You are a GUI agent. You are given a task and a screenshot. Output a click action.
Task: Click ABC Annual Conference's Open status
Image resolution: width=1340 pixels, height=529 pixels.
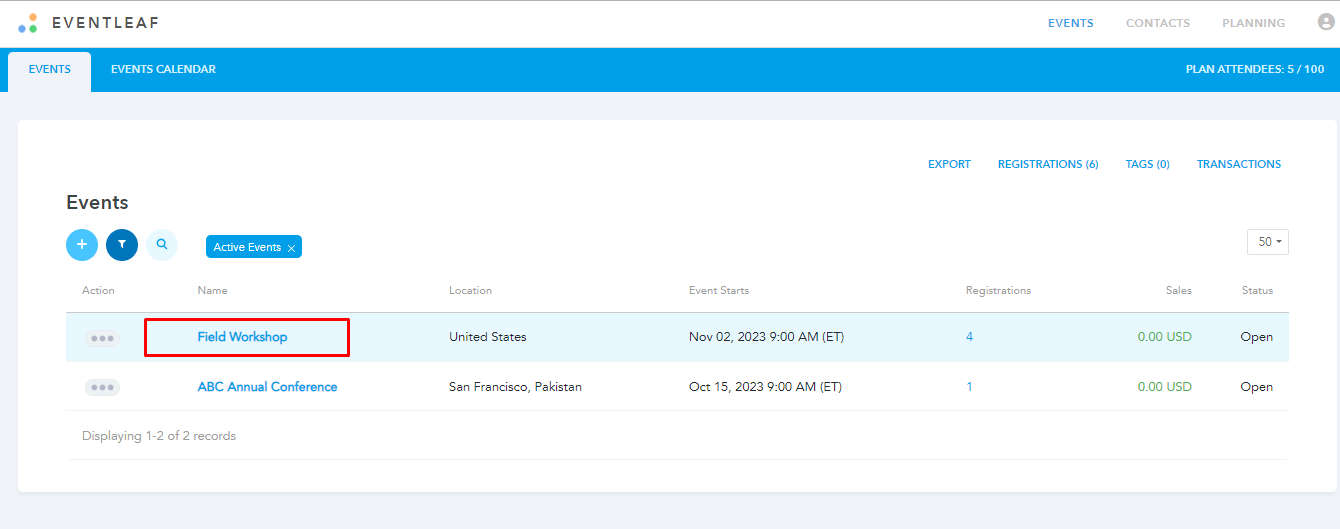[x=1257, y=387]
